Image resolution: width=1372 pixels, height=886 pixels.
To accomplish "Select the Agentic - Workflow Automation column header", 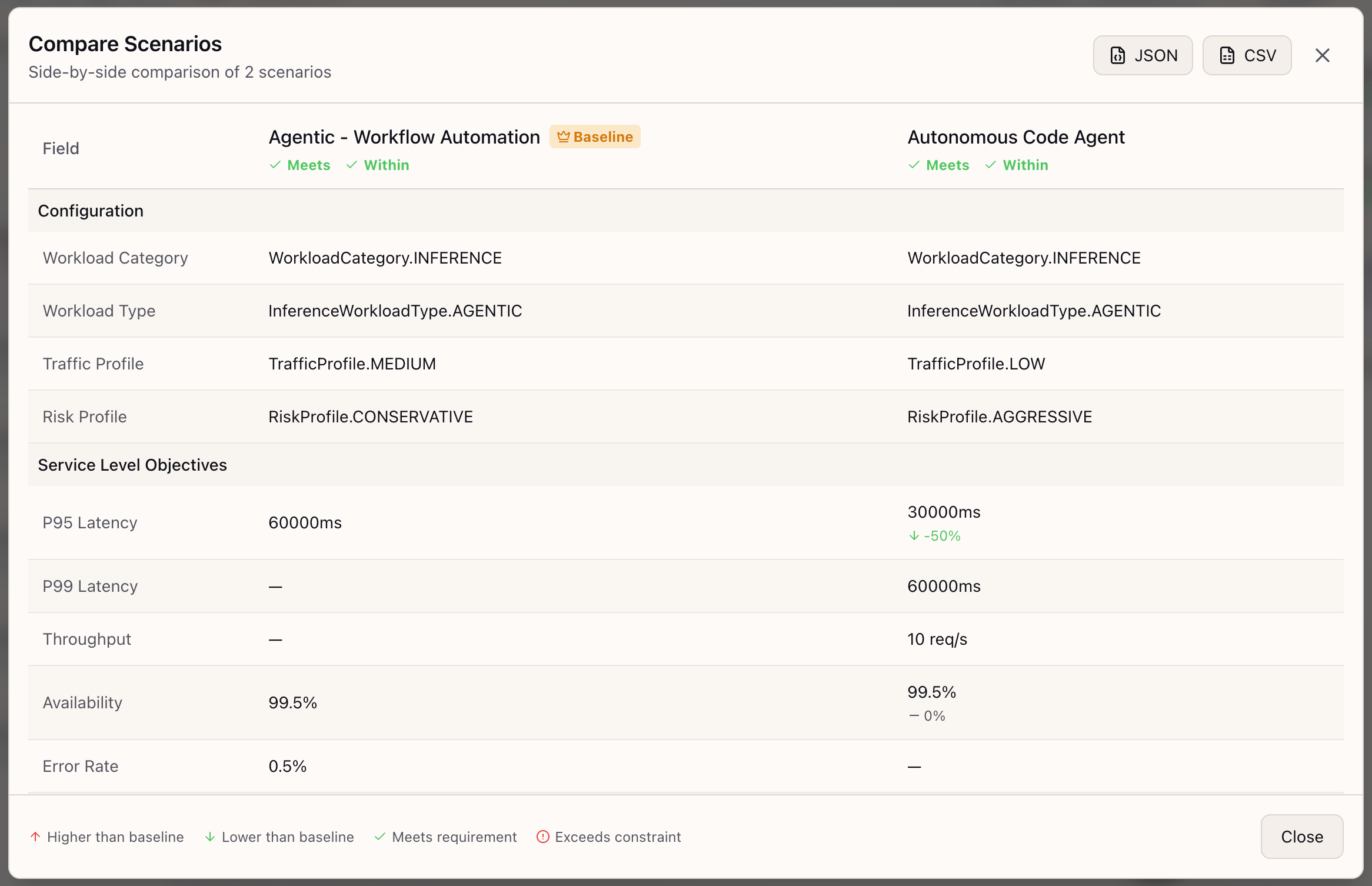I will [404, 137].
